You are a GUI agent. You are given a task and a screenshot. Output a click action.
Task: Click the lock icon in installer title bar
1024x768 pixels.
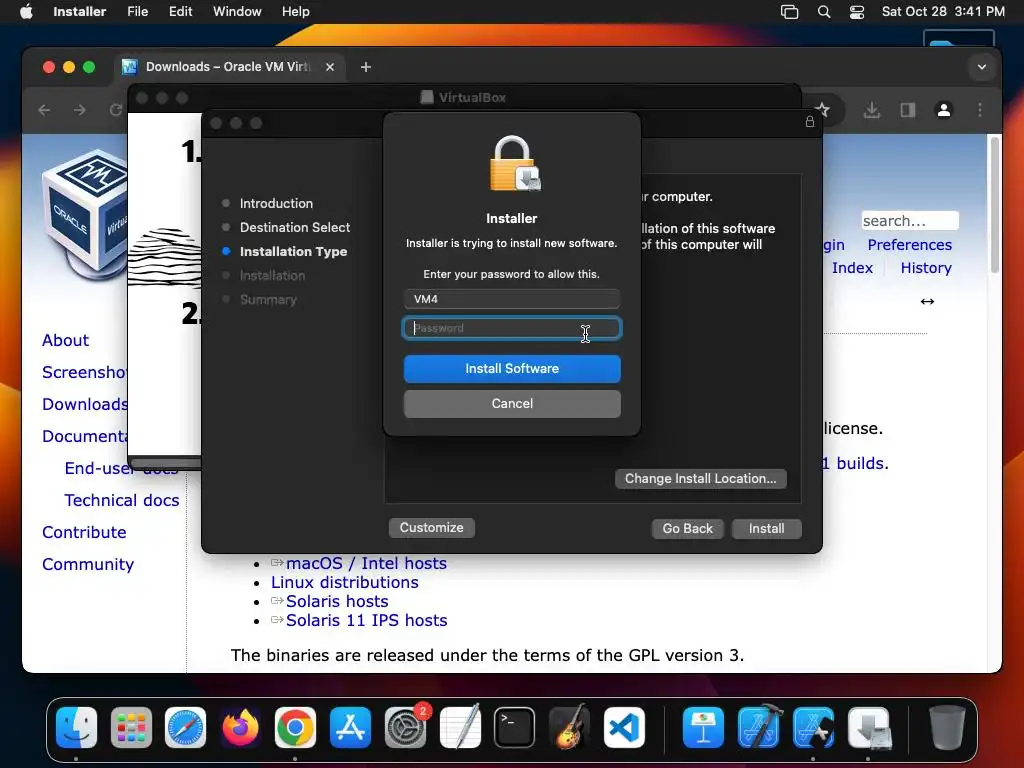tap(810, 121)
